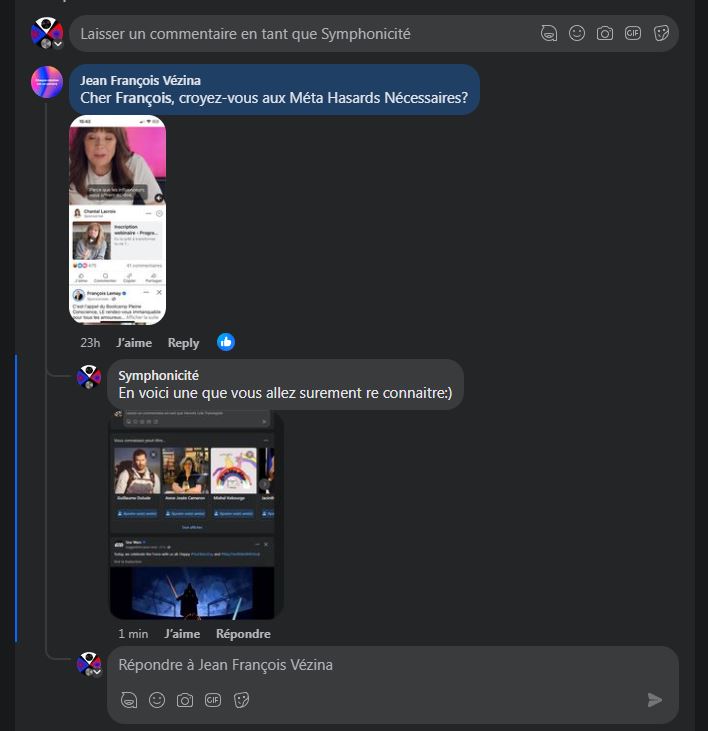The width and height of the screenshot is (708, 731).
Task: Open avatar sticker picker in top comment box
Action: coord(549,33)
